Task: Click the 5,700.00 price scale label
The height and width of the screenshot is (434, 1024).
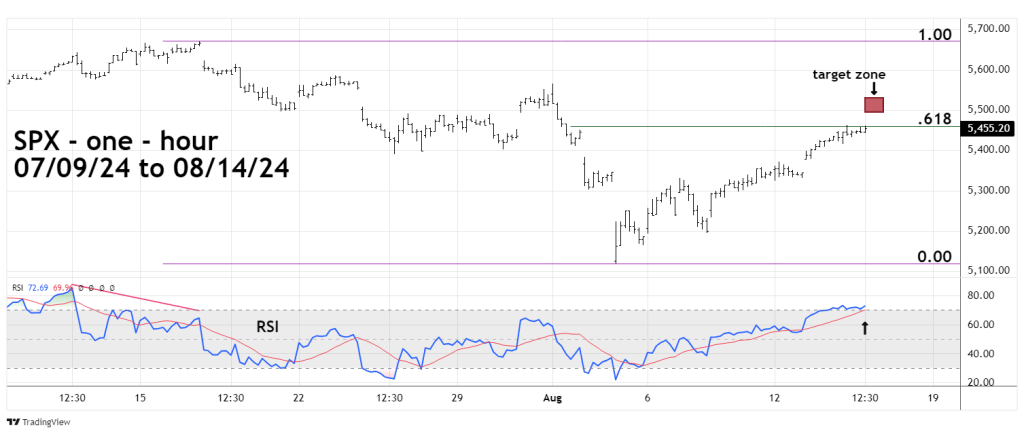Action: tap(987, 29)
